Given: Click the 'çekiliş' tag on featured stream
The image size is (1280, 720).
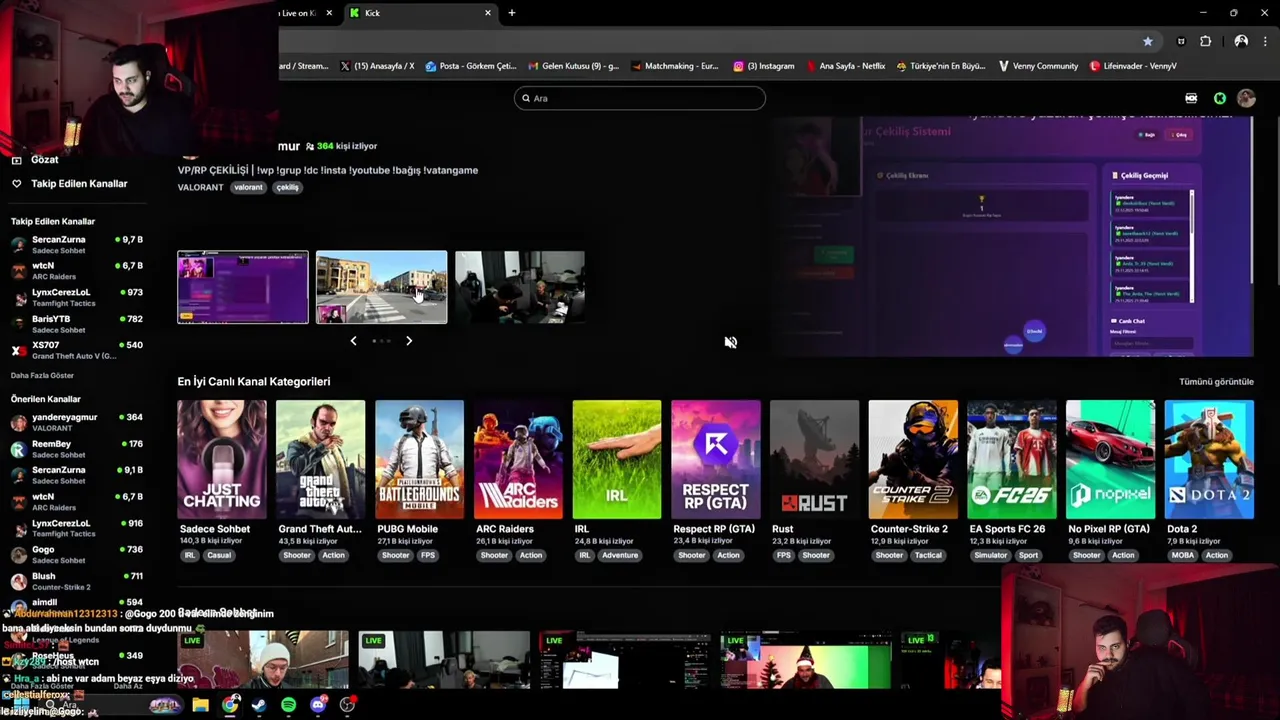Looking at the screenshot, I should (287, 187).
